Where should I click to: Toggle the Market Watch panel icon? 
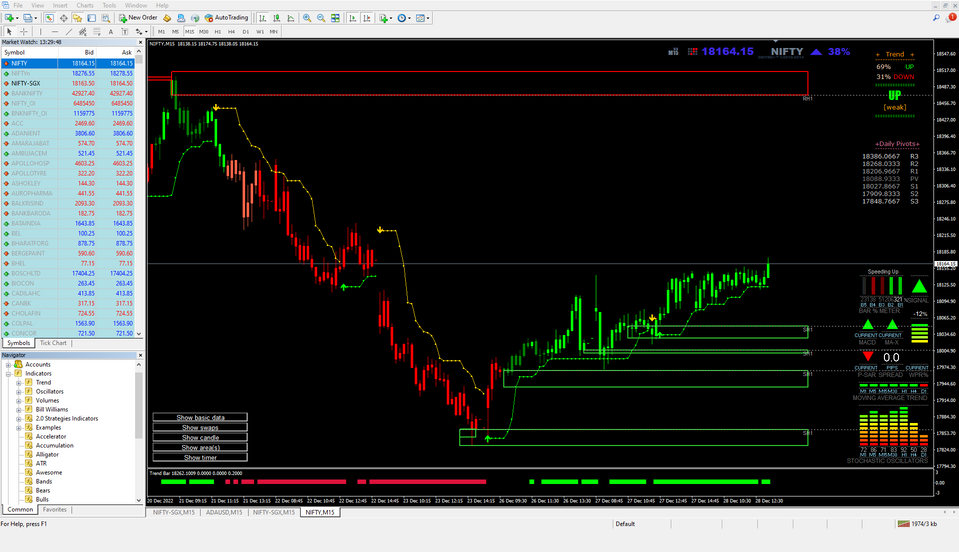pyautogui.click(x=50, y=18)
